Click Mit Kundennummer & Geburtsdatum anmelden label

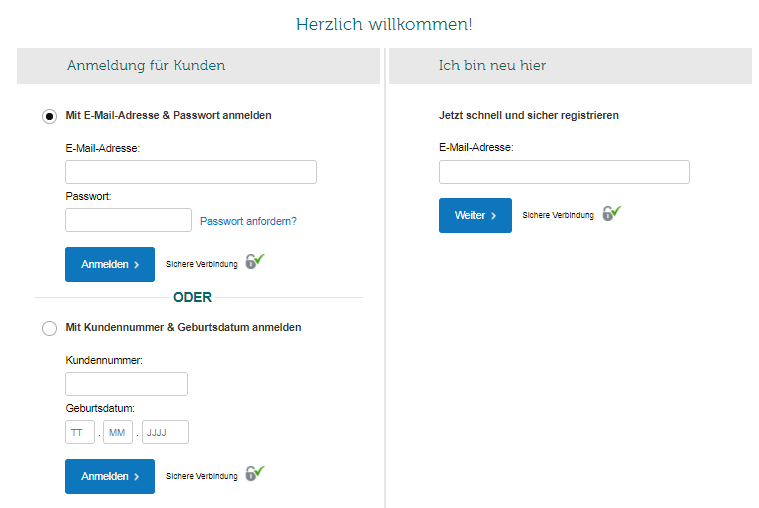(183, 327)
